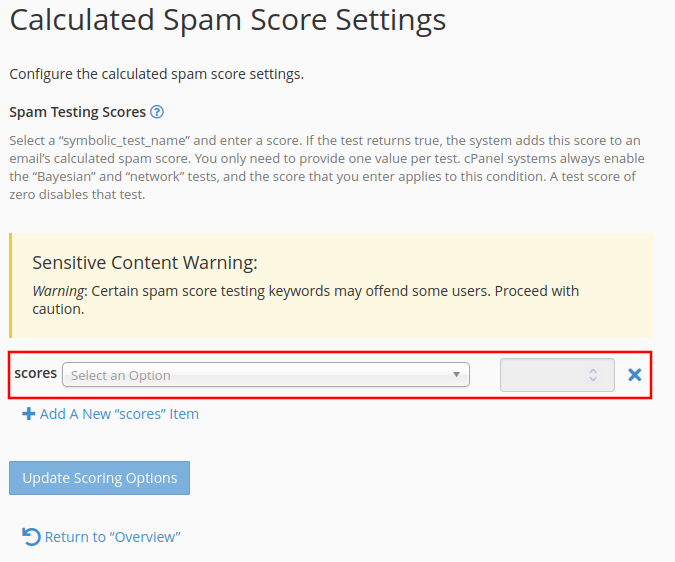675x562 pixels.
Task: Increase score with the stepper up arrow
Action: 593,371
